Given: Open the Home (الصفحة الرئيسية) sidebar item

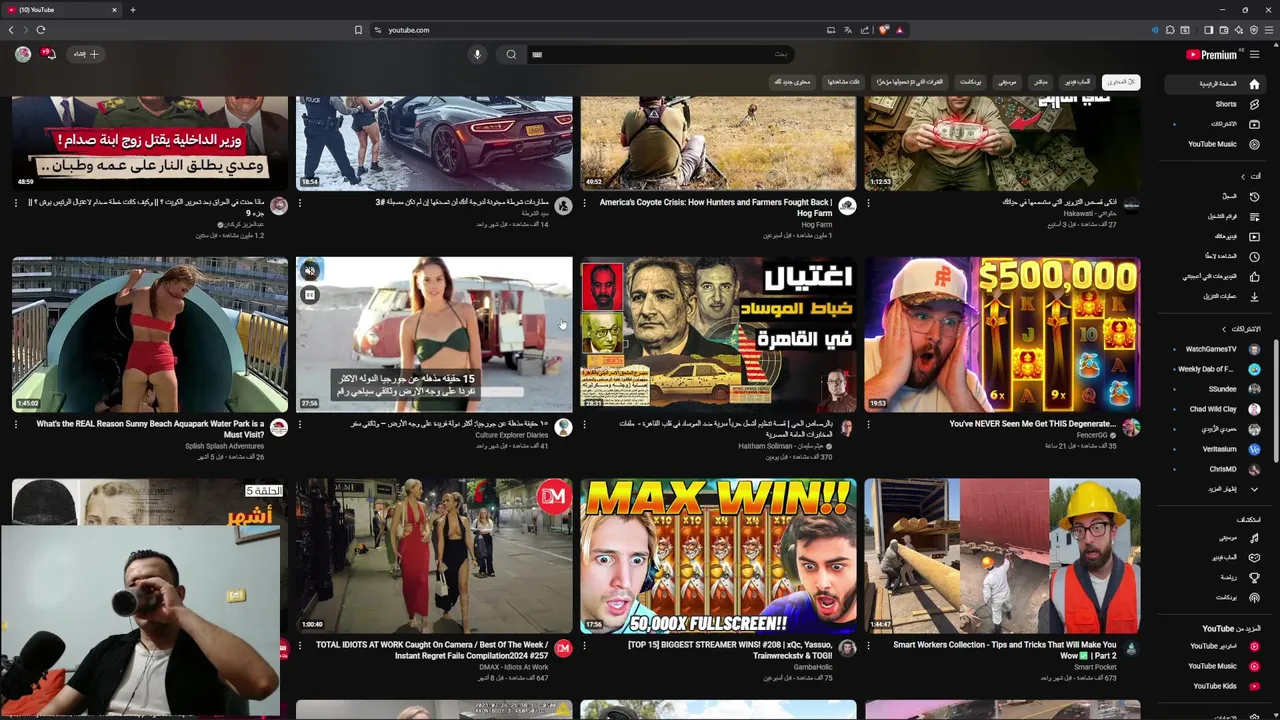Looking at the screenshot, I should 1217,84.
